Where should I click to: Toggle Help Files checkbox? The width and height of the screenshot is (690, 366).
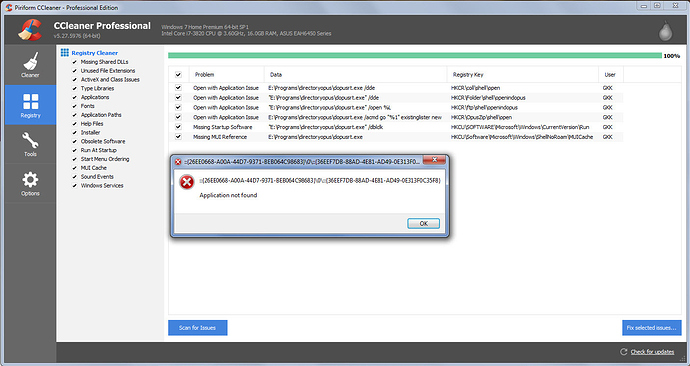[x=74, y=124]
